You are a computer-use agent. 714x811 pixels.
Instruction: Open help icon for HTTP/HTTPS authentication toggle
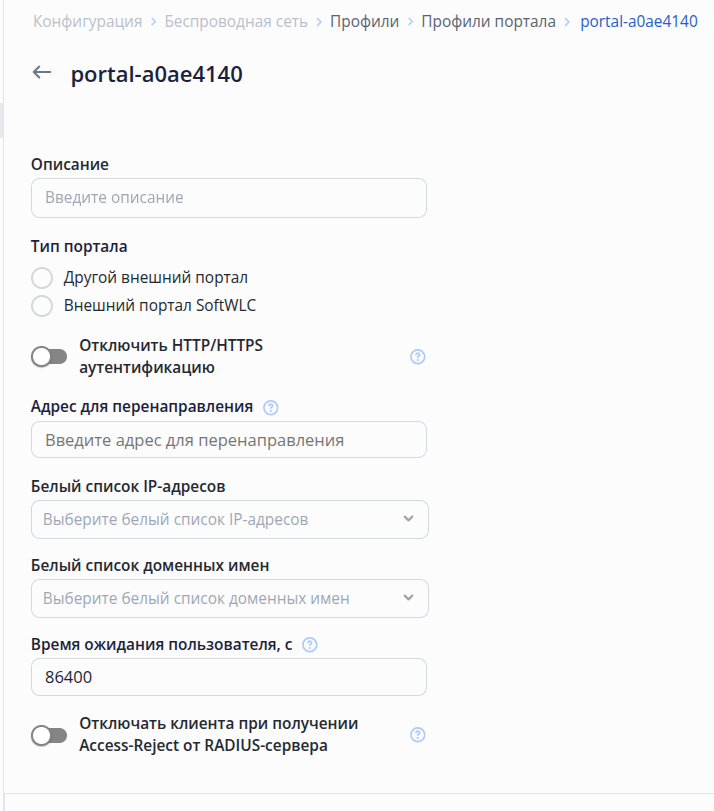click(418, 357)
